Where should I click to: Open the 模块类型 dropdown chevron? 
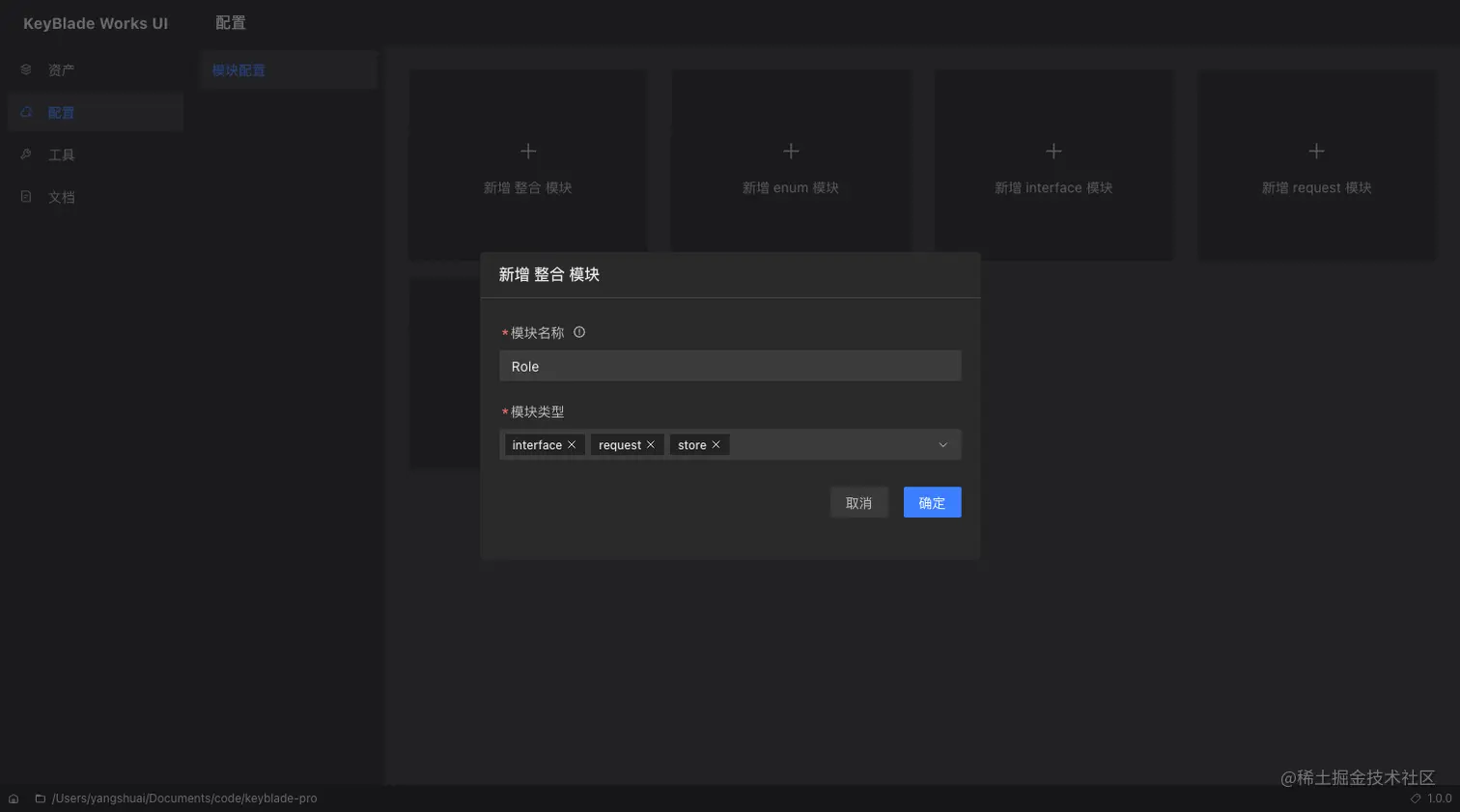(x=941, y=444)
